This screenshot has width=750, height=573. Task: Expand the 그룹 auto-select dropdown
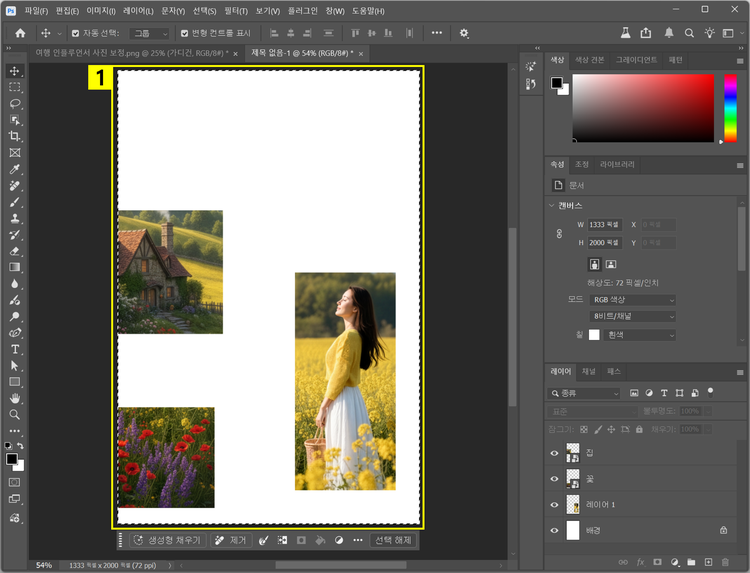151,33
